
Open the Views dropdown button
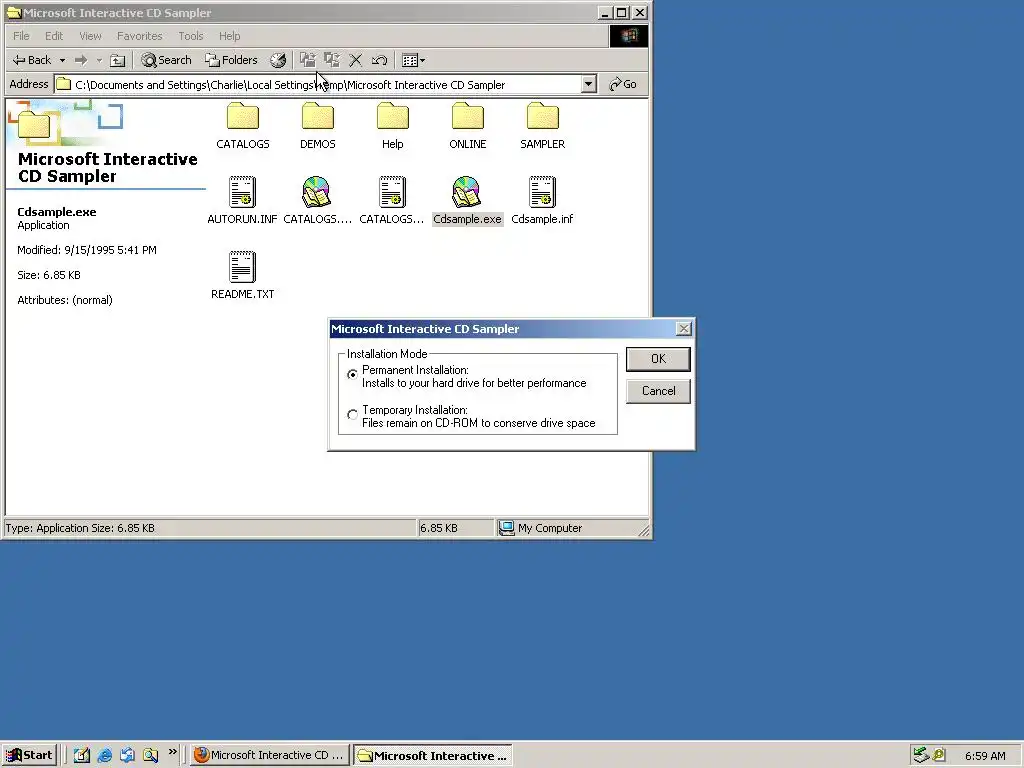(413, 60)
